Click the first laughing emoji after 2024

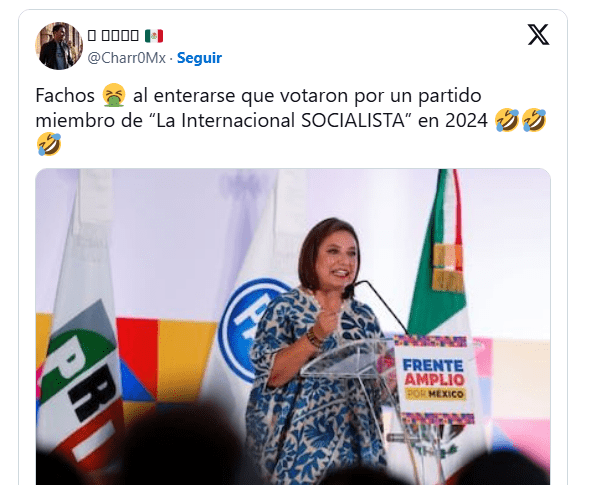click(507, 120)
